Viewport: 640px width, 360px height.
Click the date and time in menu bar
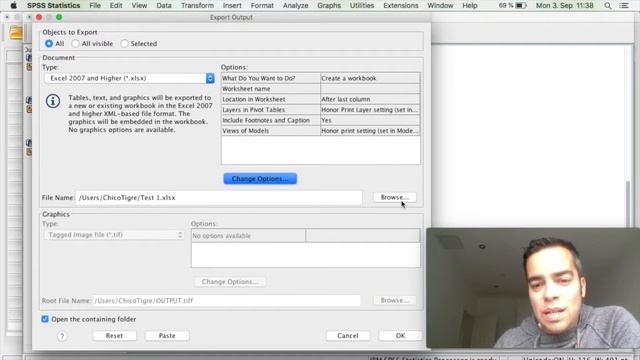(x=564, y=5)
